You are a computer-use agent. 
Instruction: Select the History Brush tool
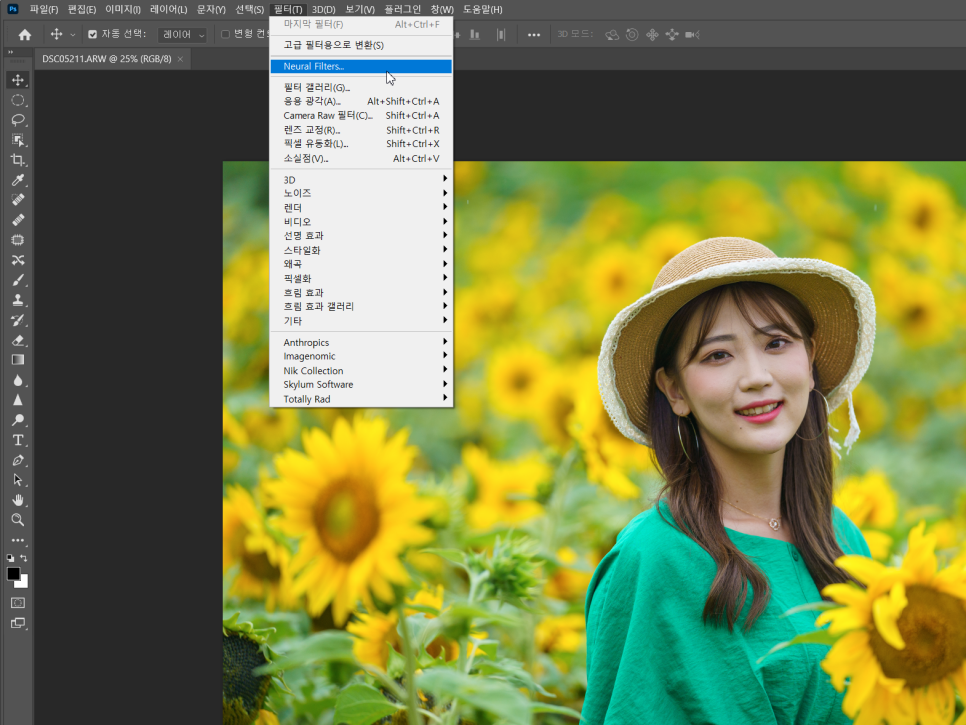point(18,320)
